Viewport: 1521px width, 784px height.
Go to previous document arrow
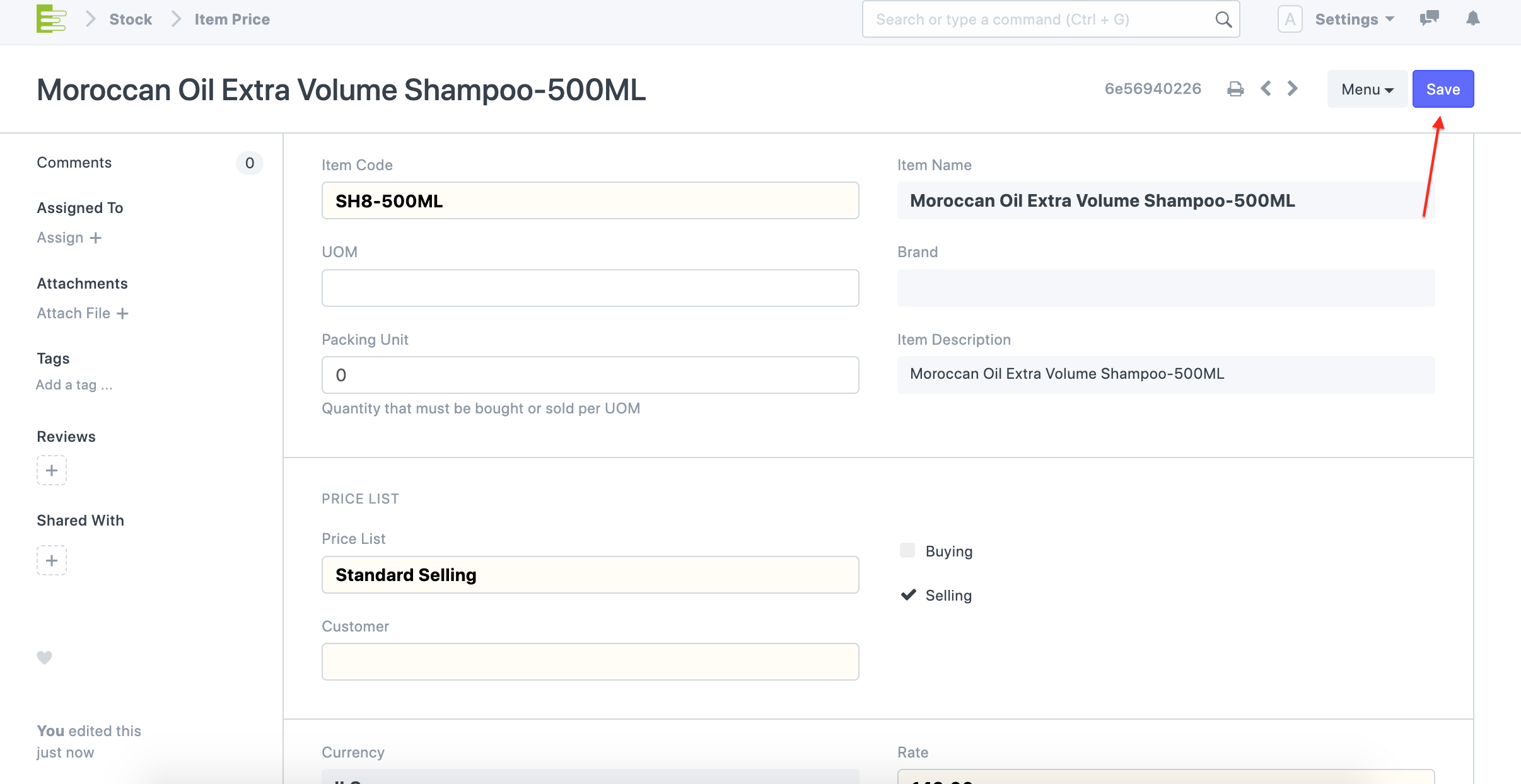tap(1266, 88)
